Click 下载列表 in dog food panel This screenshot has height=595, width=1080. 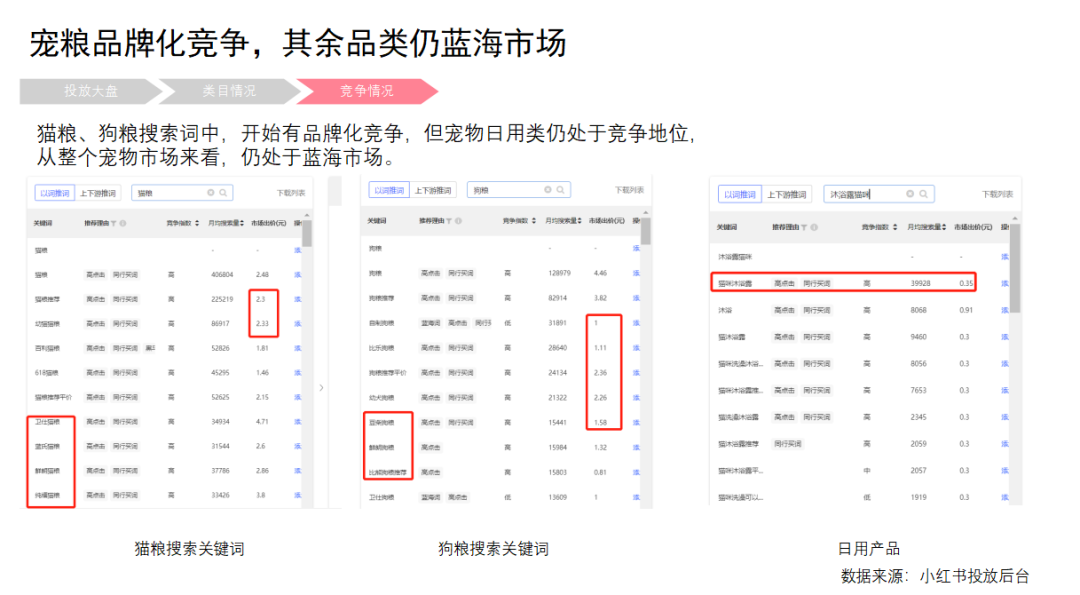[x=628, y=190]
